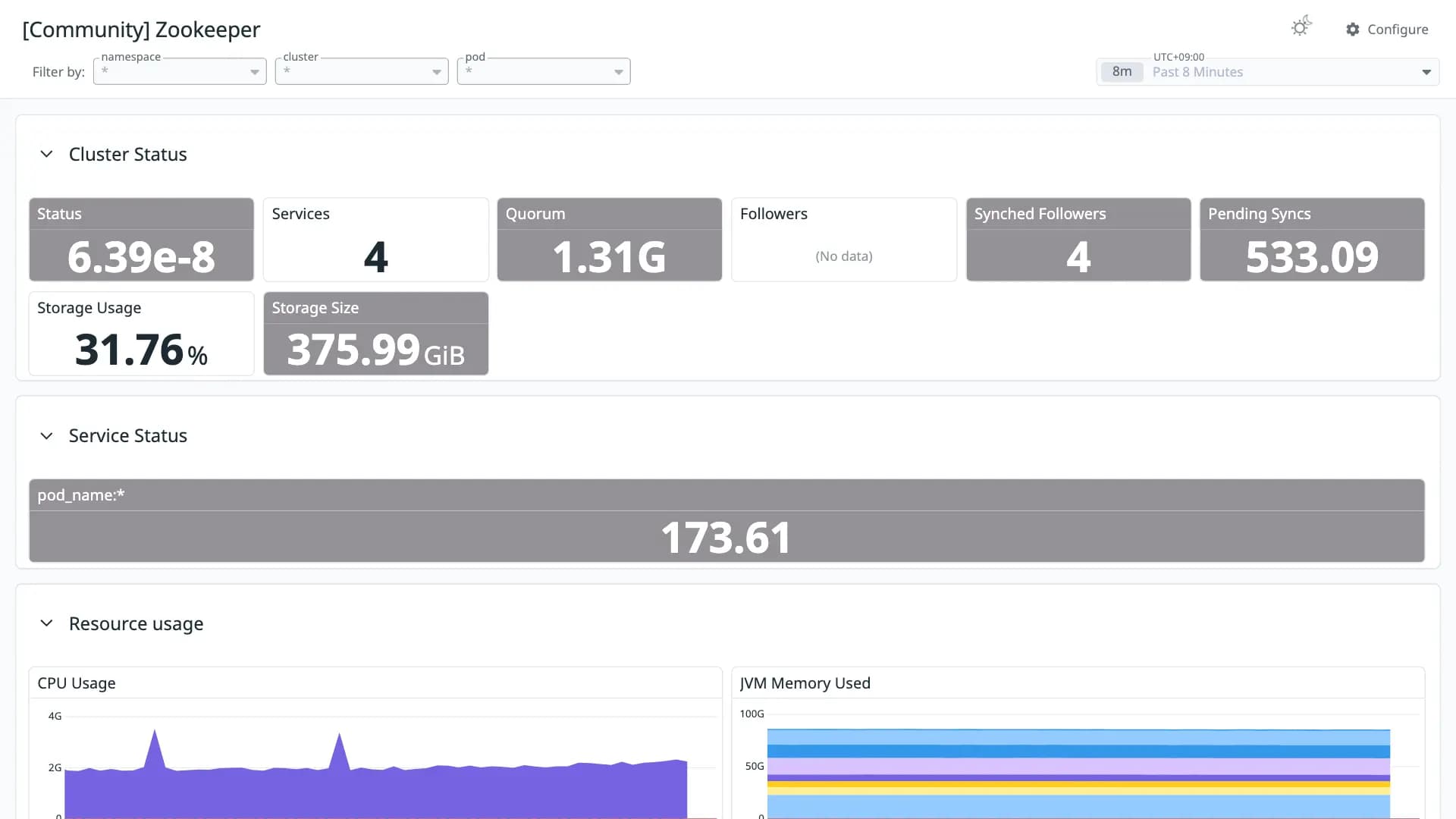
Task: Click the Synched Followers widget
Action: pyautogui.click(x=1078, y=240)
